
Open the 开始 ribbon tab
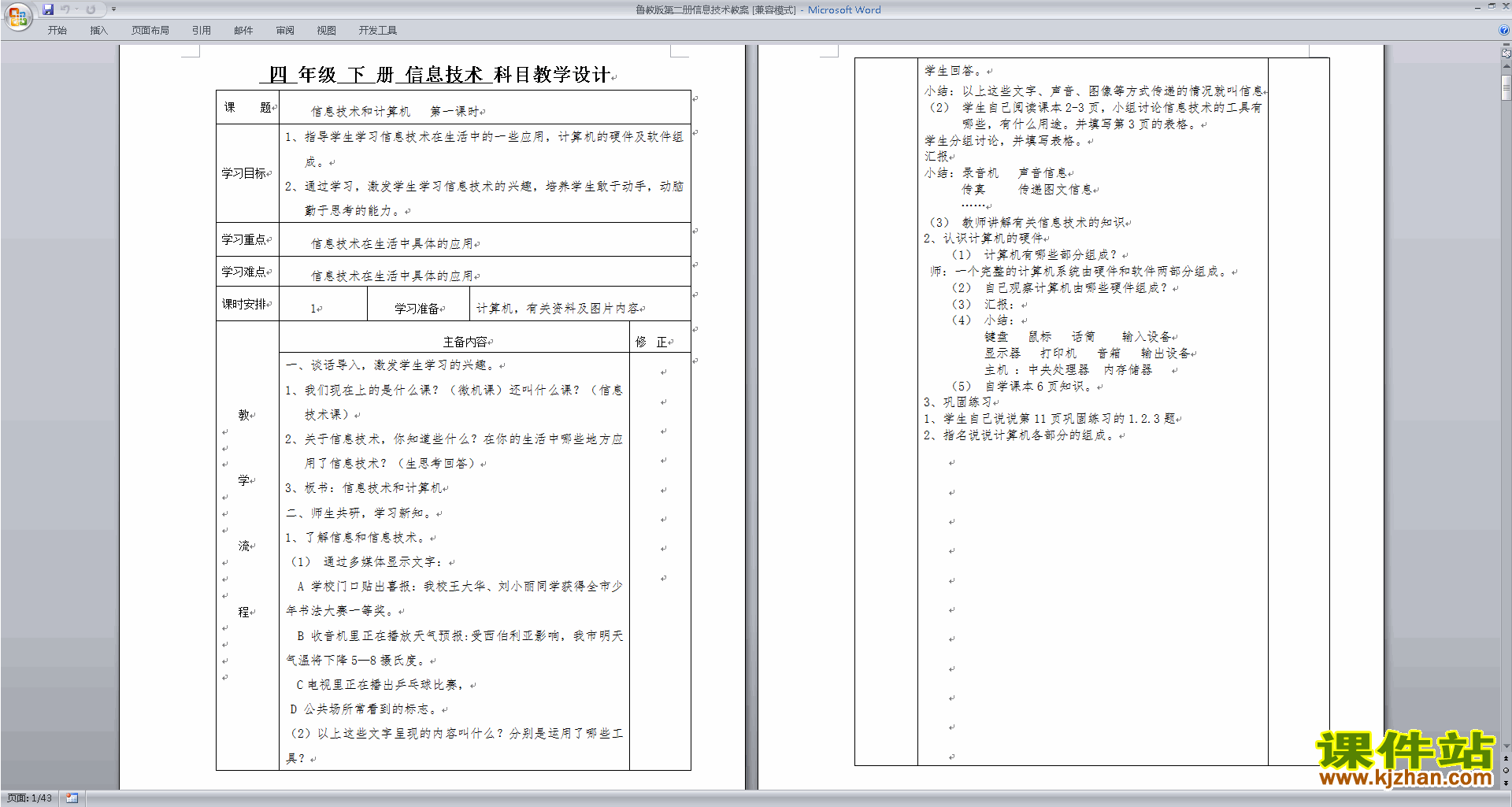(57, 31)
